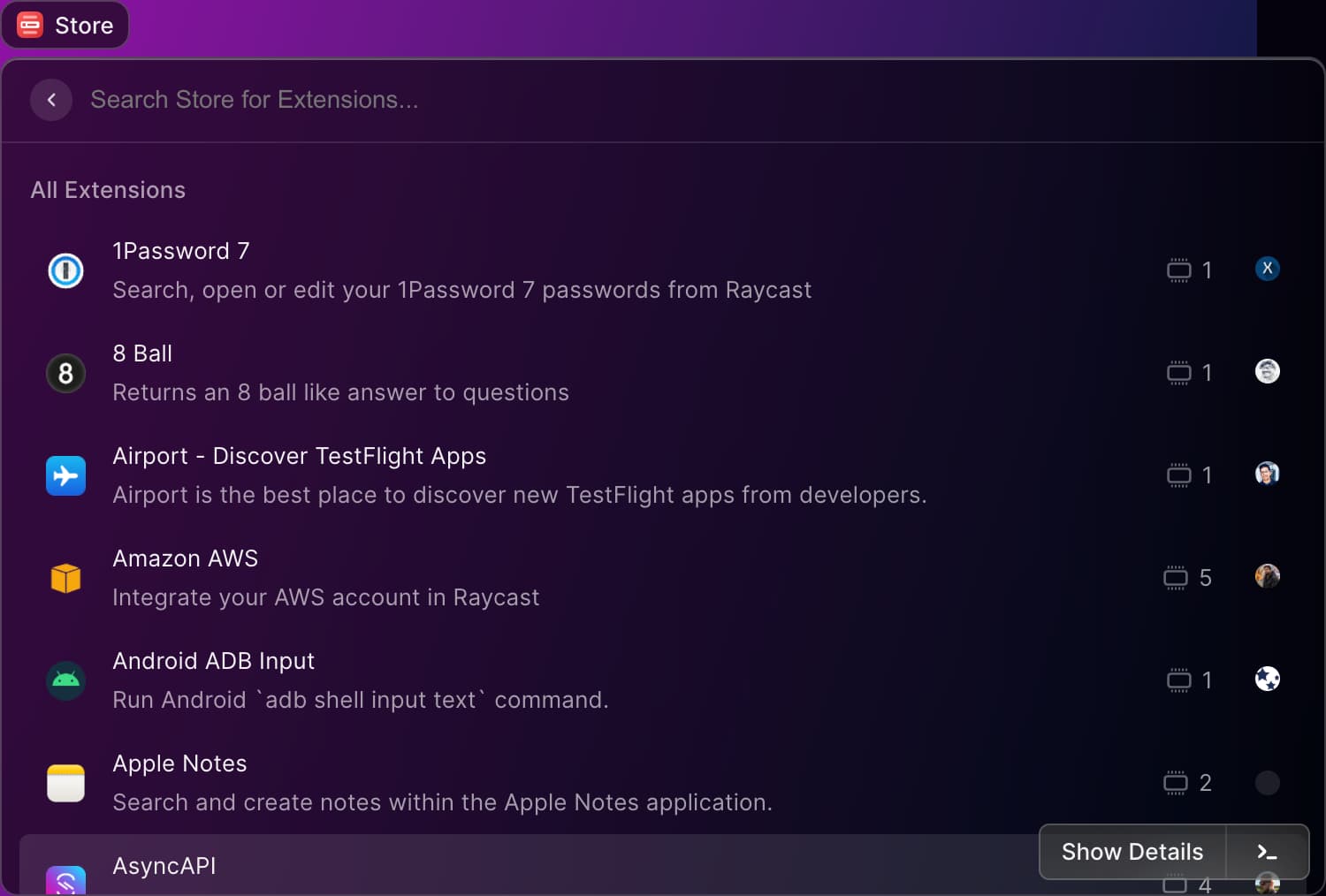Viewport: 1326px width, 896px height.
Task: Click the back arrow button
Action: pos(51,100)
